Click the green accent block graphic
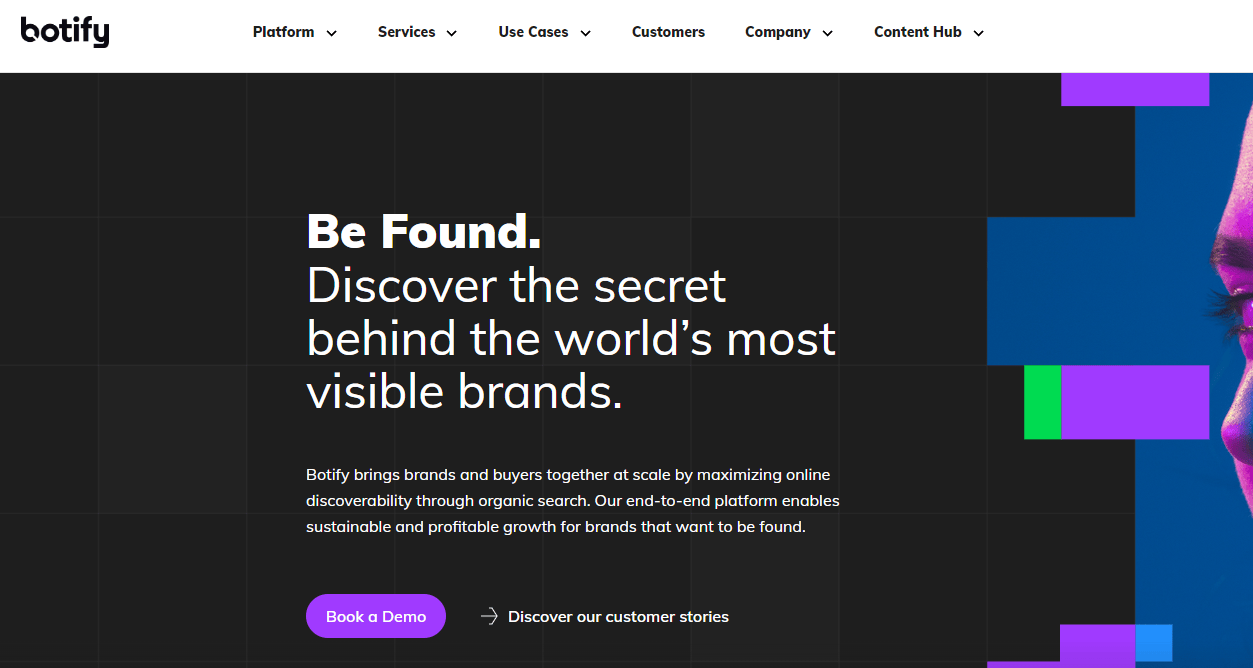Viewport: 1253px width, 668px height. click(x=1042, y=402)
